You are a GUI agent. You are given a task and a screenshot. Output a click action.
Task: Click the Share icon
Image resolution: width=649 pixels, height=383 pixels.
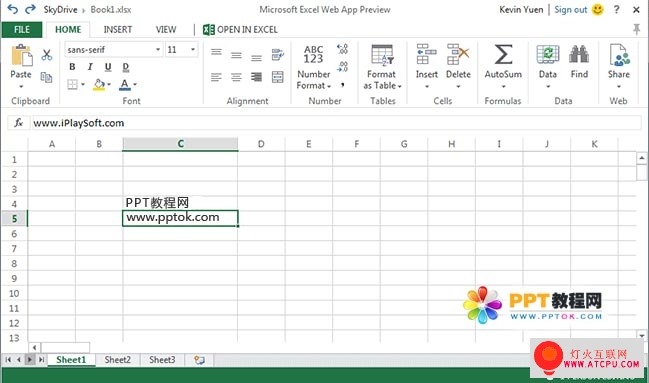pos(619,55)
